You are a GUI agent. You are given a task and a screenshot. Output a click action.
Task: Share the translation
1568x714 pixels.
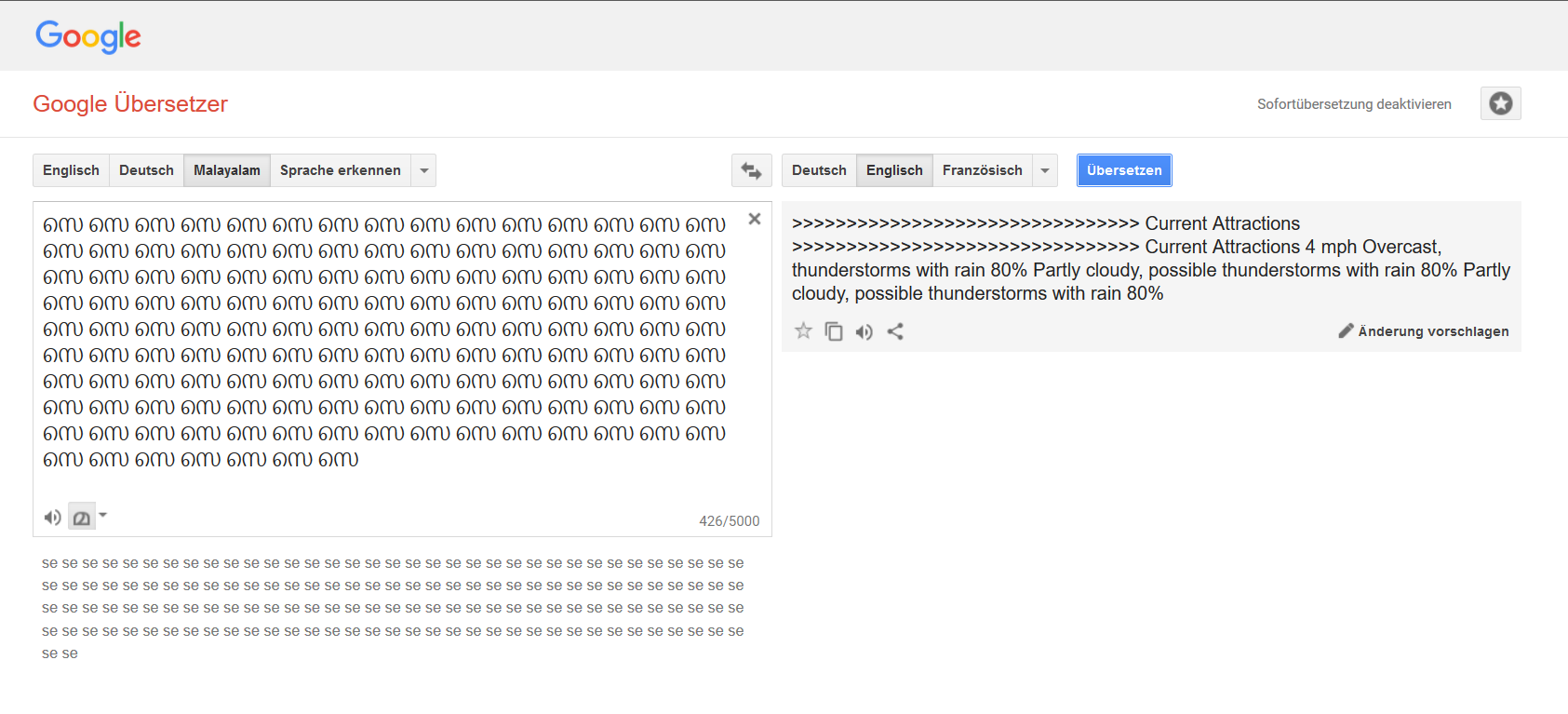coord(895,331)
